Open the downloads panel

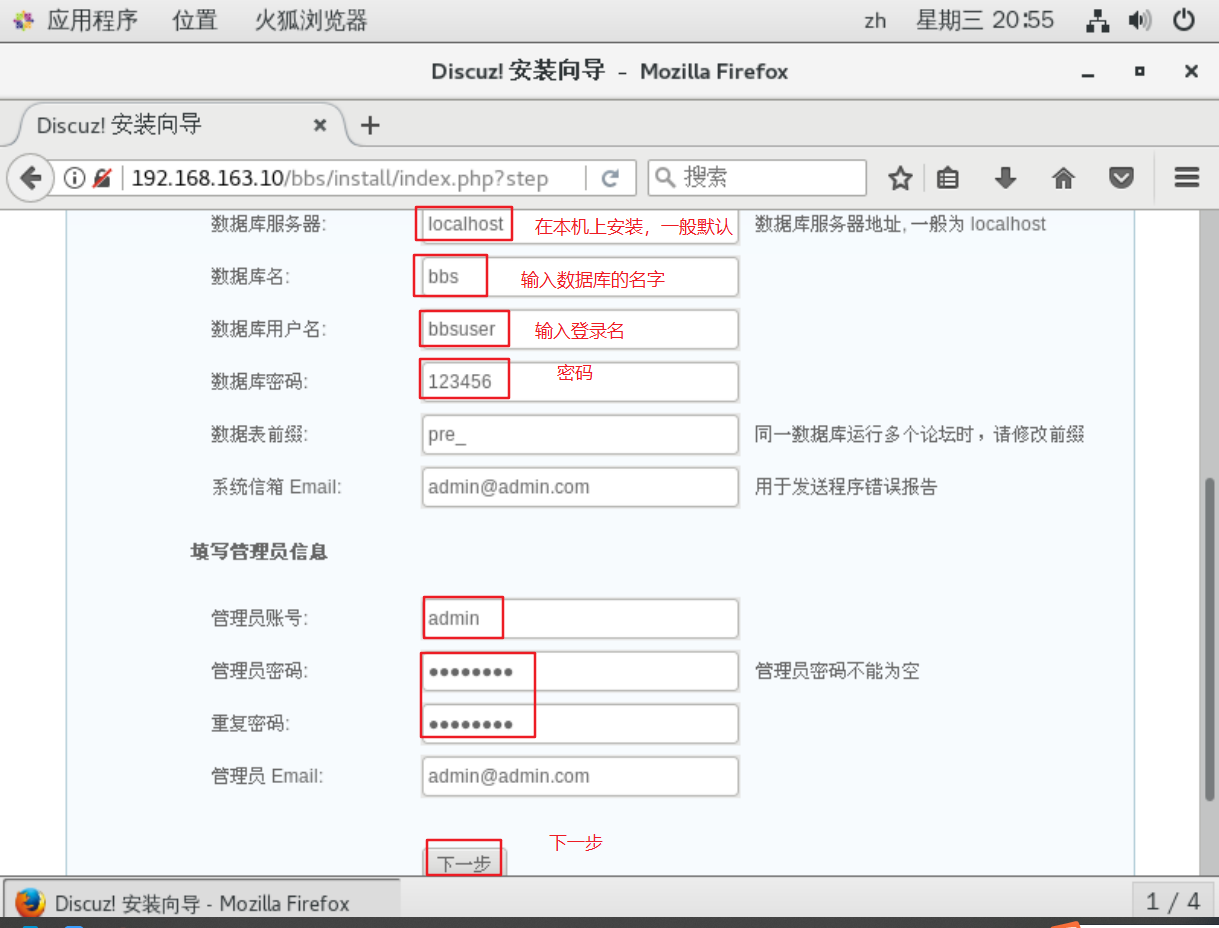pyautogui.click(x=1005, y=178)
